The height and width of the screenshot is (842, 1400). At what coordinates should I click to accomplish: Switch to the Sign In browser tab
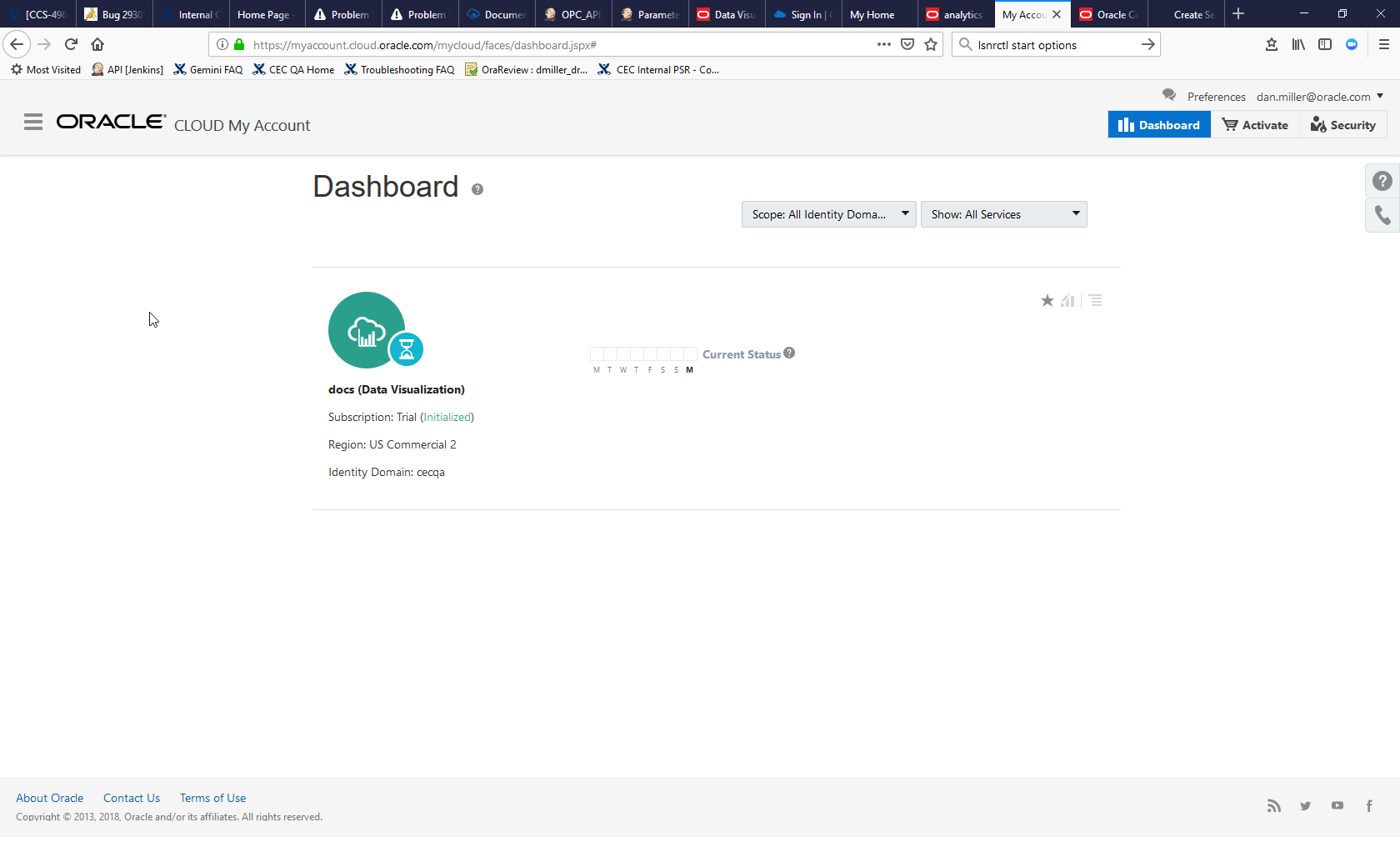(803, 14)
